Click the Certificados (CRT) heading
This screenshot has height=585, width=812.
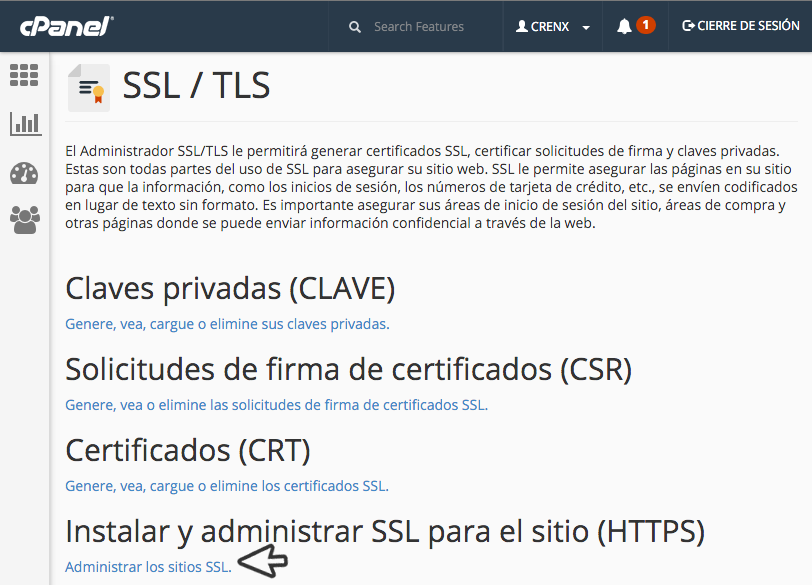[187, 450]
